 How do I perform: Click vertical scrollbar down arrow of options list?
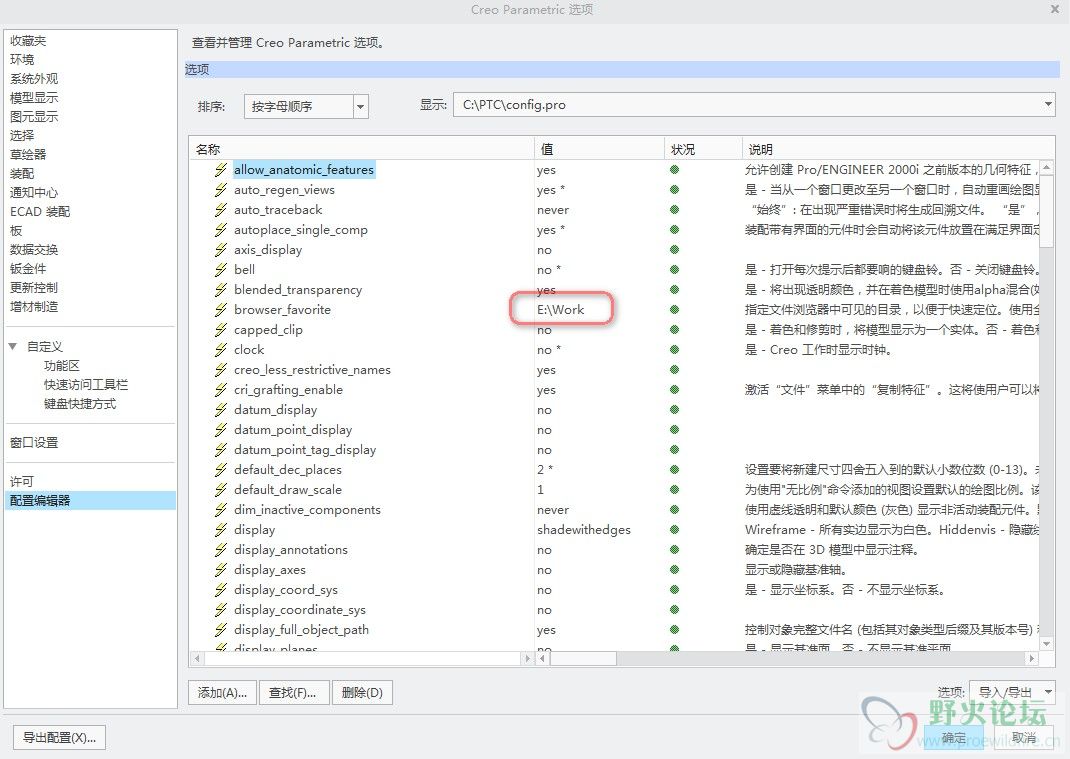click(x=1047, y=644)
